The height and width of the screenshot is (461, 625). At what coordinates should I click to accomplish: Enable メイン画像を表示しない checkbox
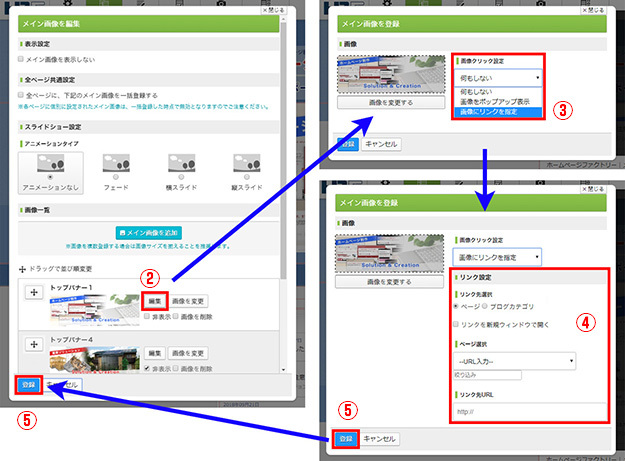pyautogui.click(x=22, y=59)
